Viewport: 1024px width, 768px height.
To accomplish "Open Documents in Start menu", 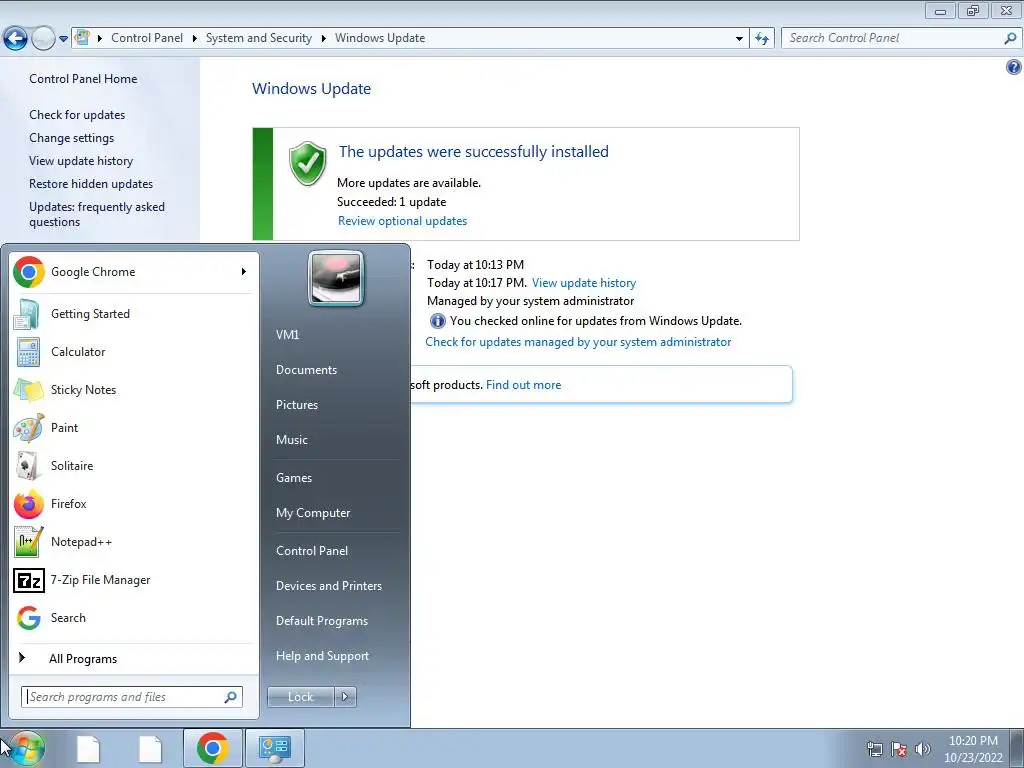I will (306, 370).
